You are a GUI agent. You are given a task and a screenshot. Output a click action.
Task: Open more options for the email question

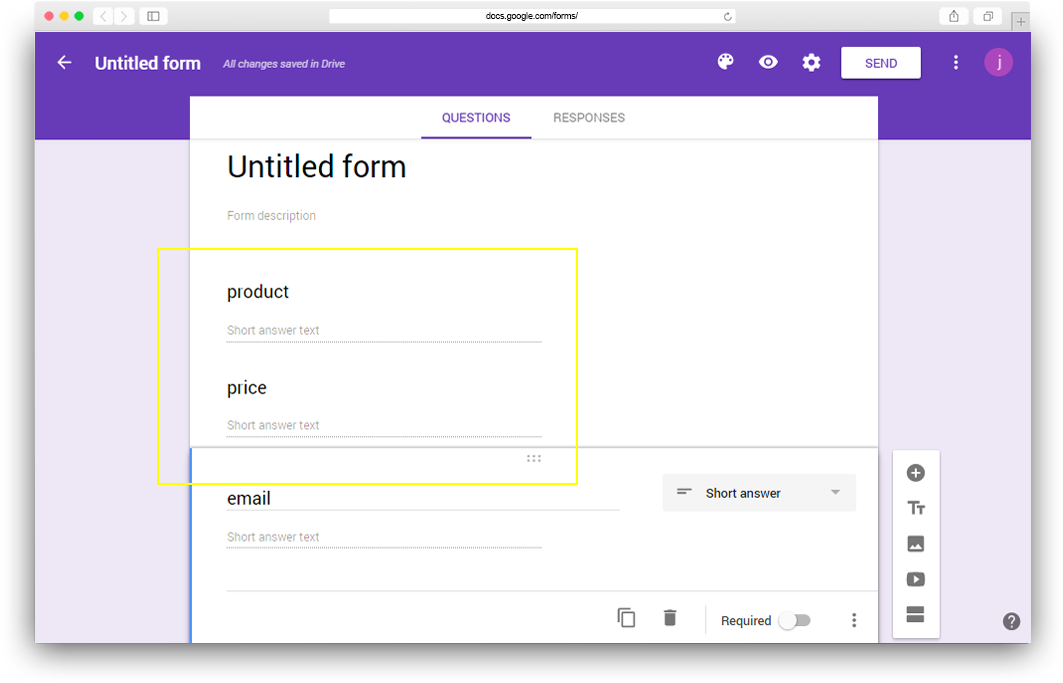coord(854,620)
